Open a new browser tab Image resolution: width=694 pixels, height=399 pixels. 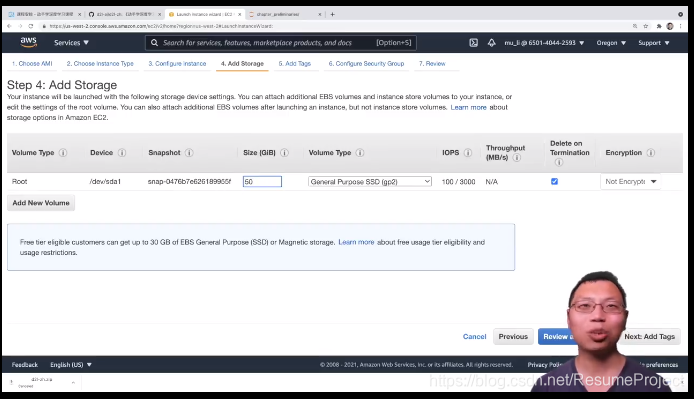[x=332, y=14]
